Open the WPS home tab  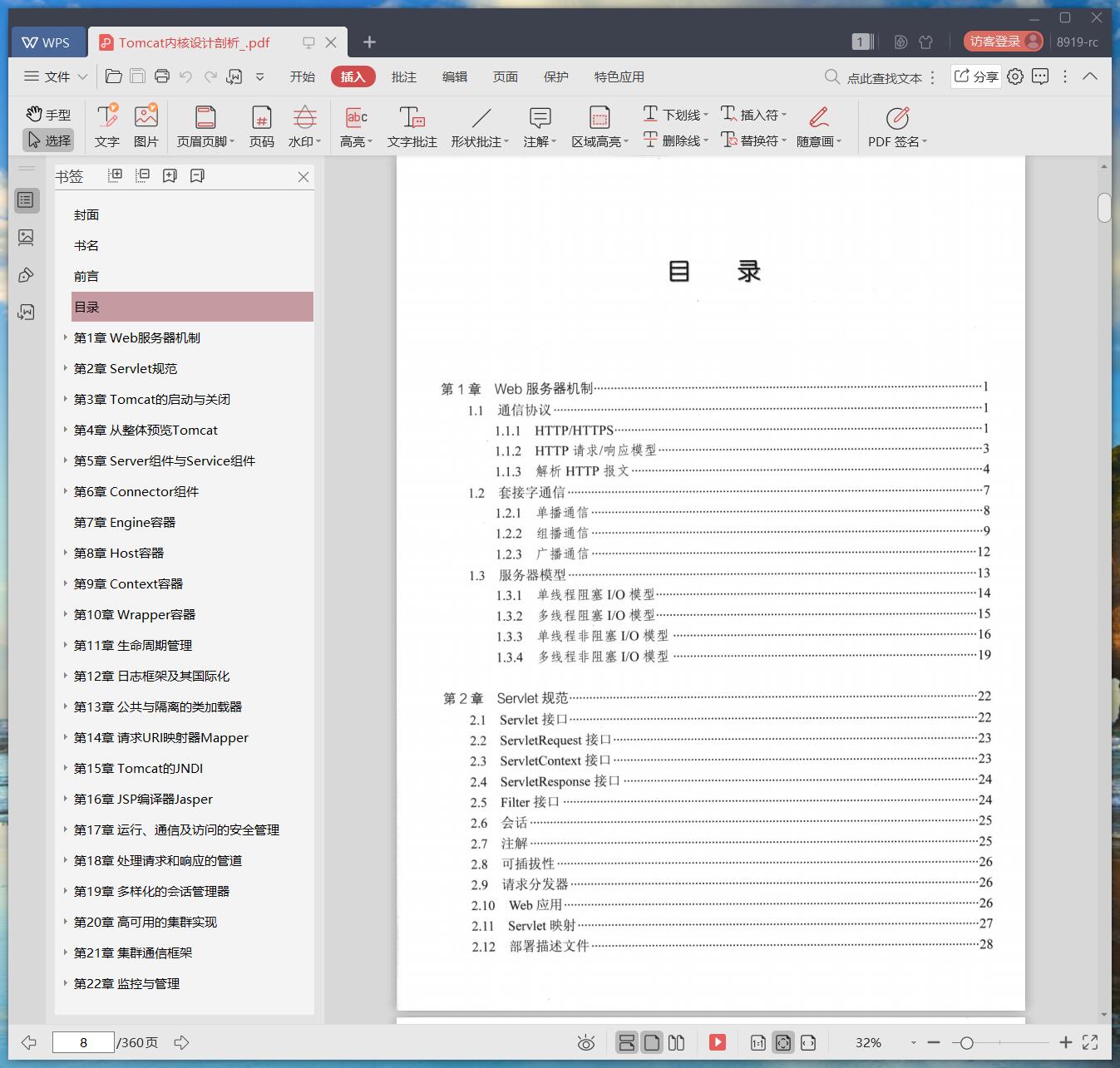pos(48,42)
